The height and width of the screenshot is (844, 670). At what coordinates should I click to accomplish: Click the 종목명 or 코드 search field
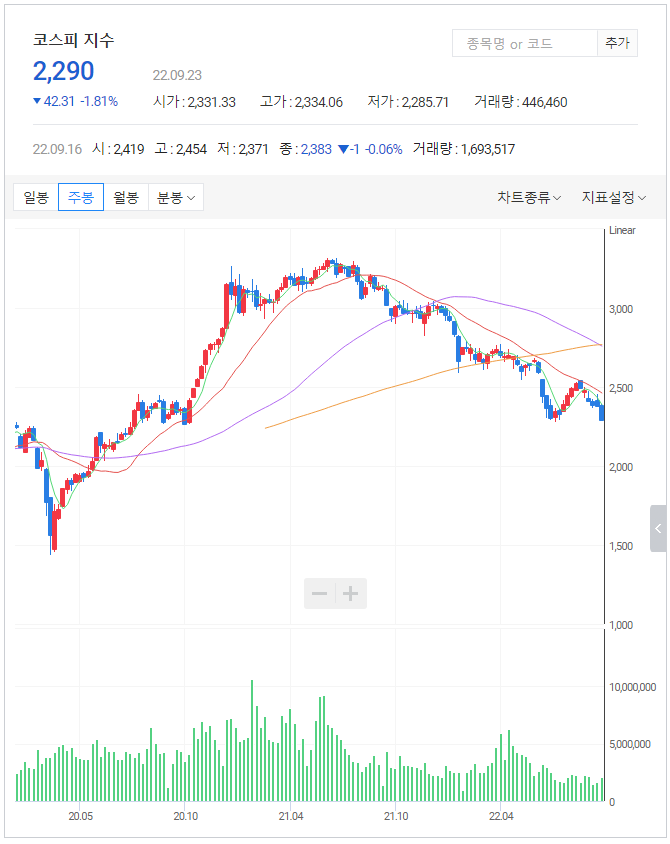(x=525, y=43)
